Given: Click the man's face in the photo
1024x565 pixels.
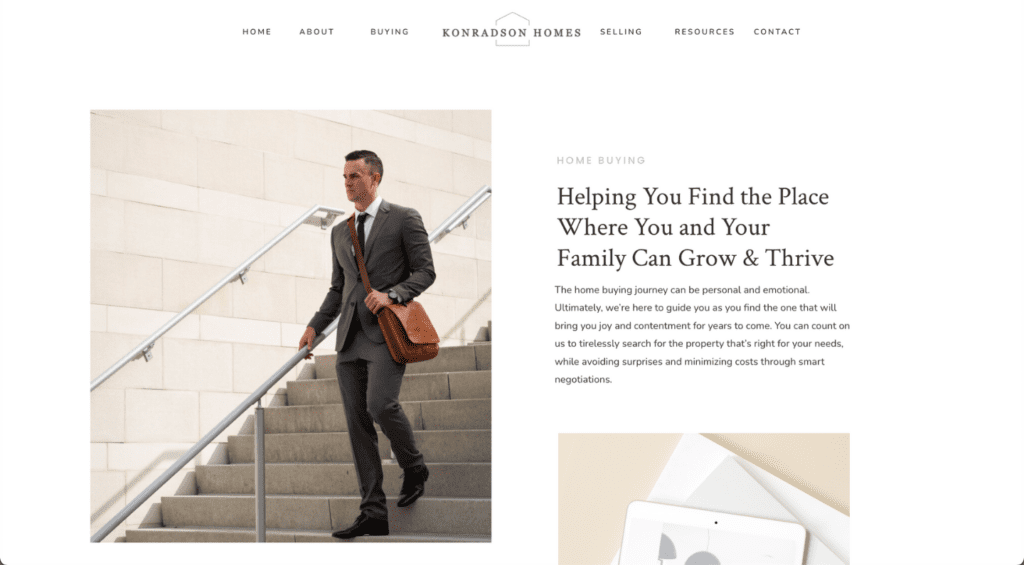Looking at the screenshot, I should 361,178.
